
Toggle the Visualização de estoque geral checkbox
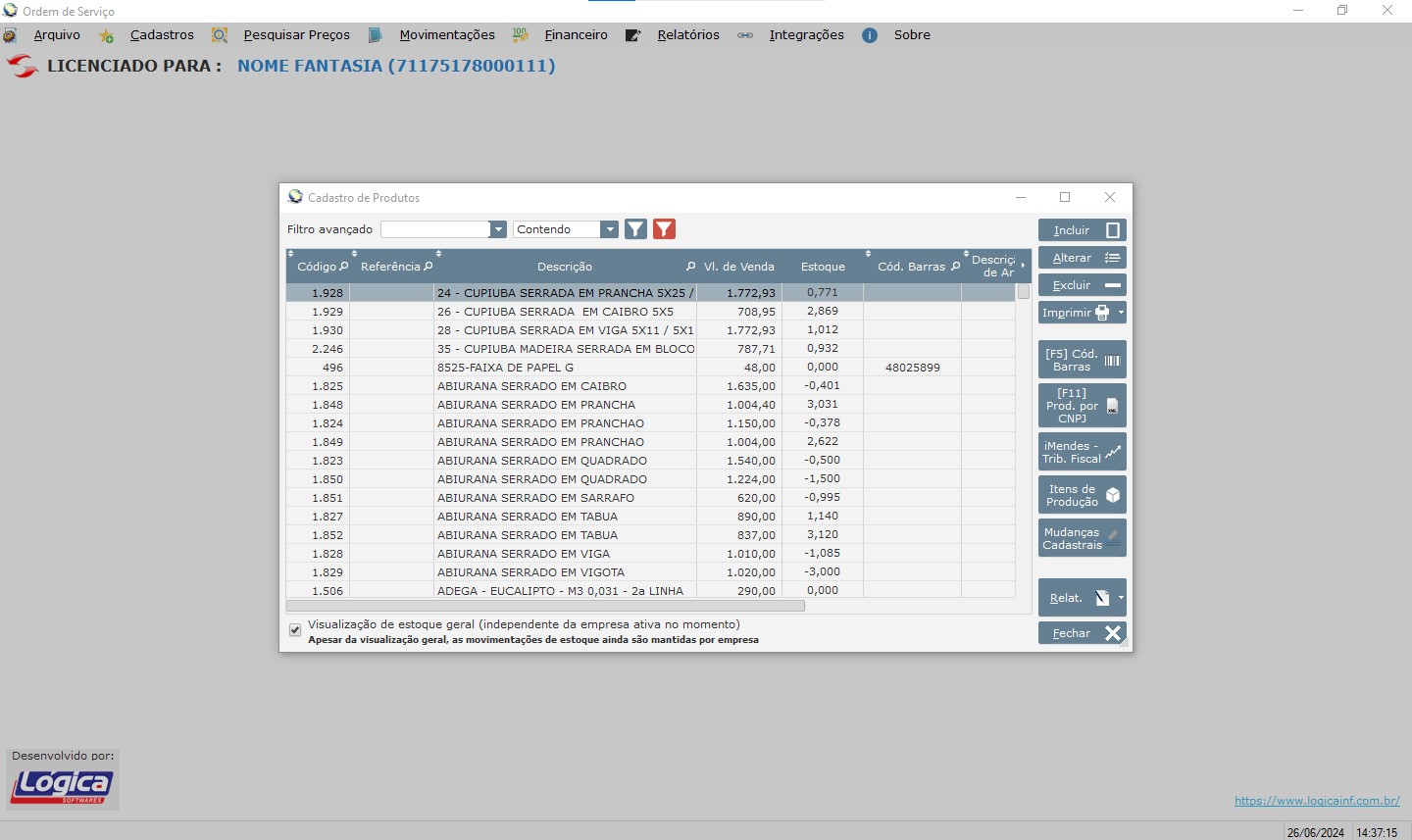click(x=295, y=630)
